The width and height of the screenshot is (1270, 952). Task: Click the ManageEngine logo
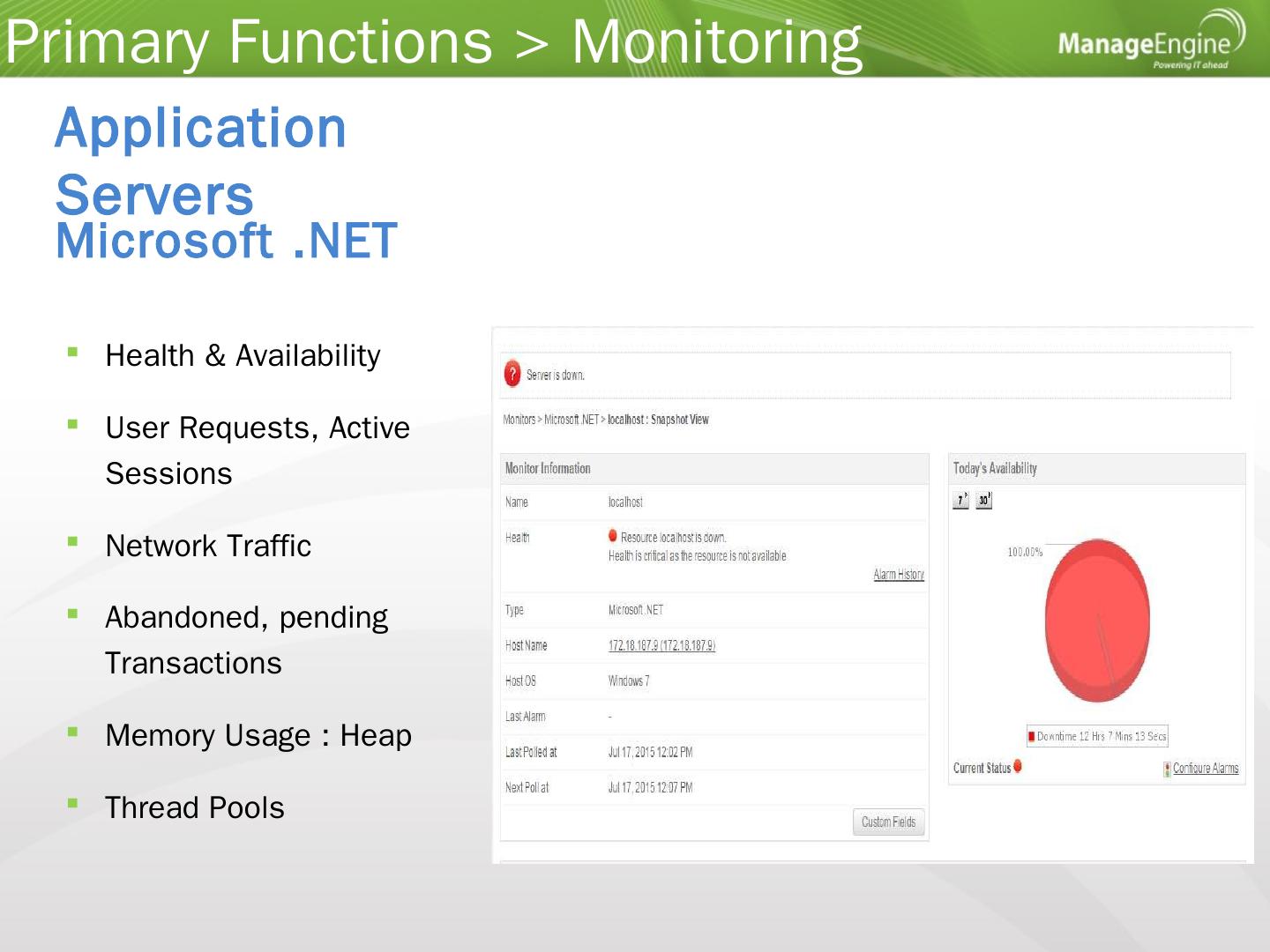point(1150,41)
